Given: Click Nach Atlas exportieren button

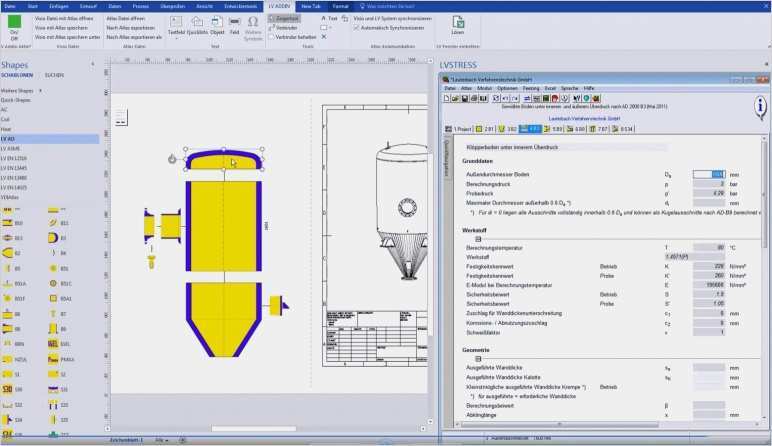Looking at the screenshot, I should 130,28.
